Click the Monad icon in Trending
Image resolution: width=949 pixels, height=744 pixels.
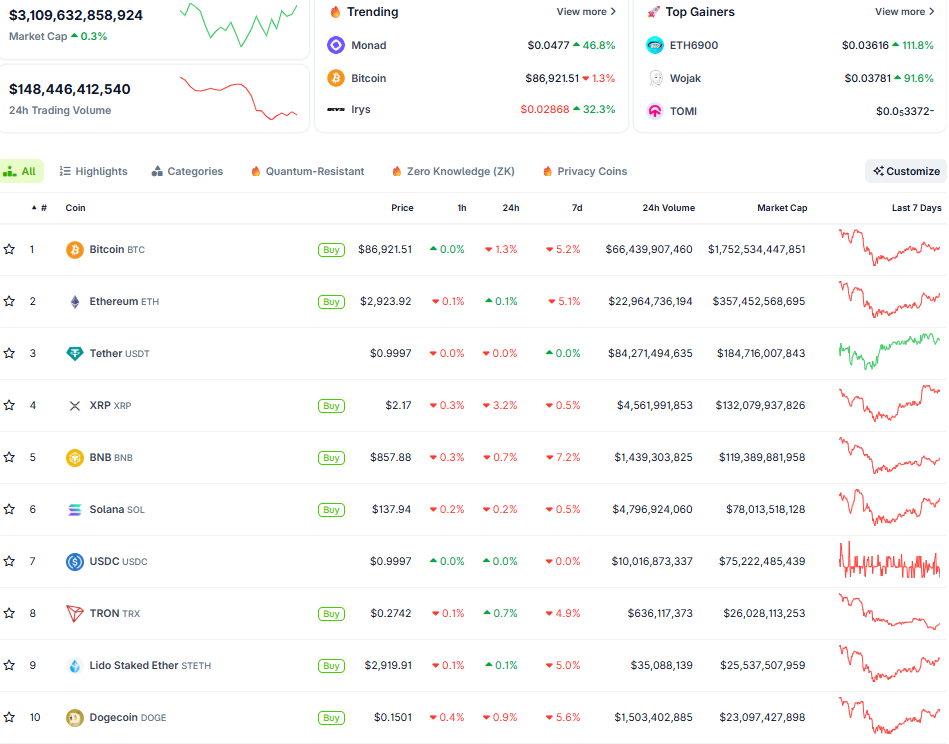(336, 46)
